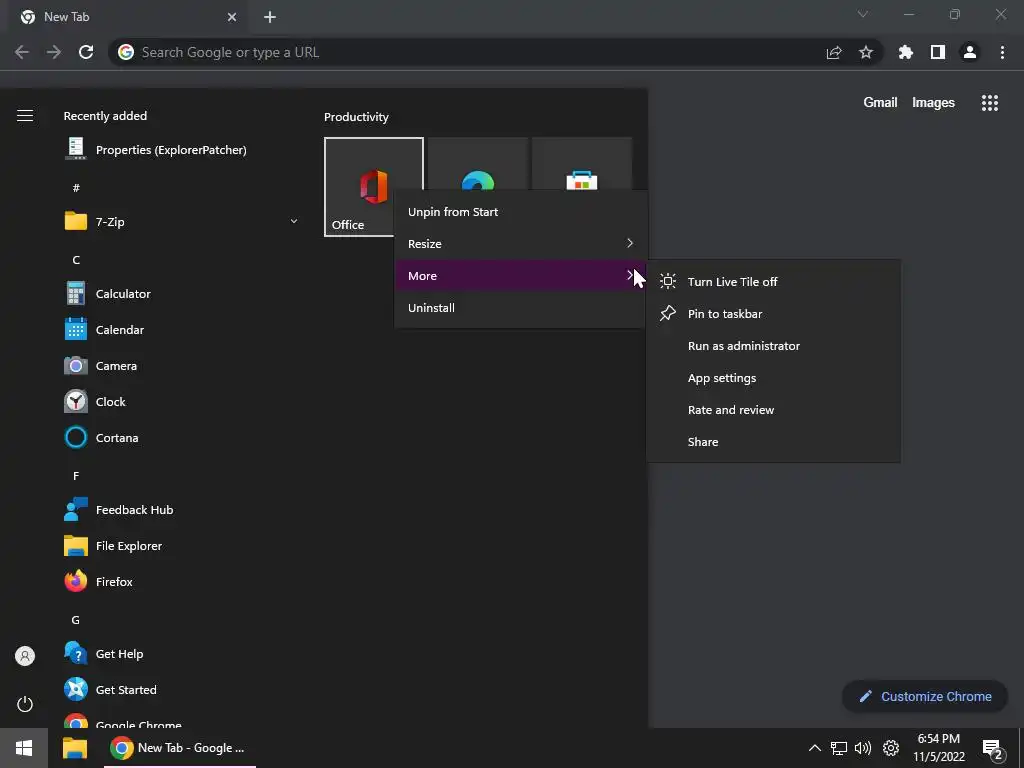Image resolution: width=1024 pixels, height=768 pixels.
Task: Show hidden tray icons chevron
Action: (814, 748)
